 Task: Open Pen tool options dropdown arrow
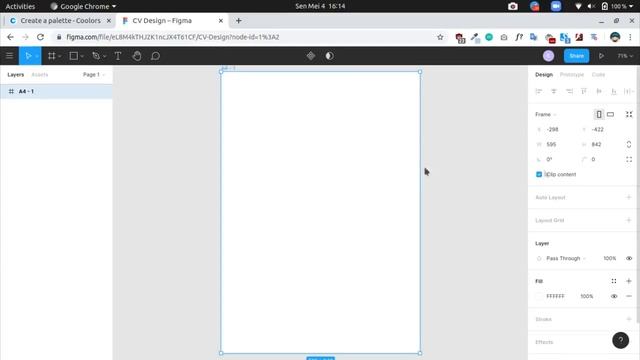pos(104,56)
